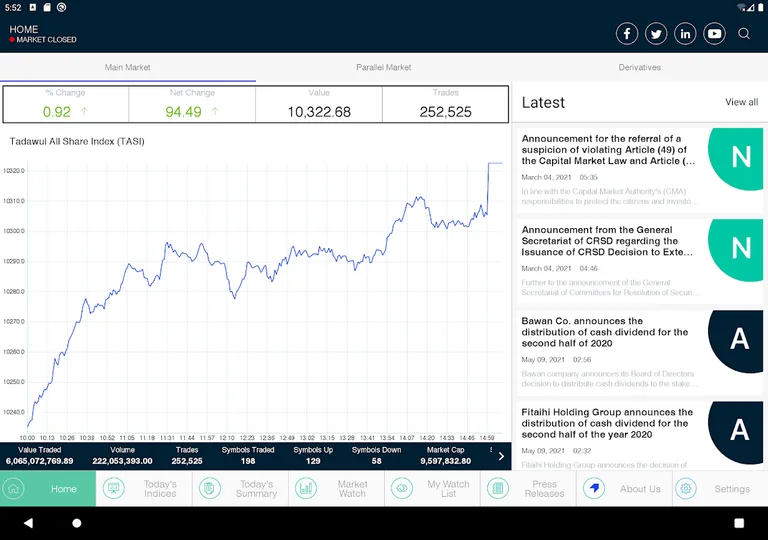The width and height of the screenshot is (768, 540).
Task: Switch to the Parallel Market tab
Action: pyautogui.click(x=384, y=67)
